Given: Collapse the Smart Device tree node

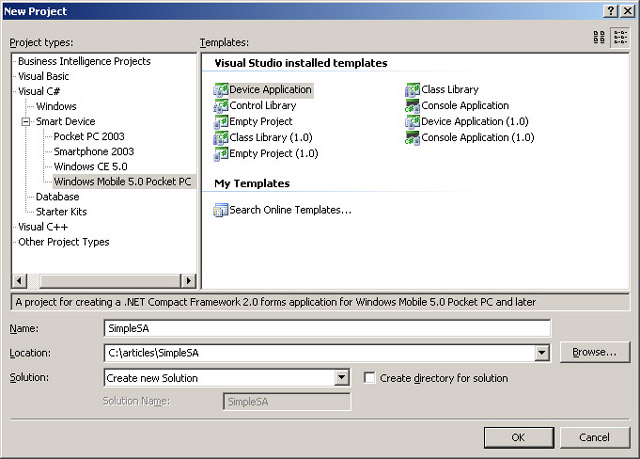Looking at the screenshot, I should tap(26, 121).
